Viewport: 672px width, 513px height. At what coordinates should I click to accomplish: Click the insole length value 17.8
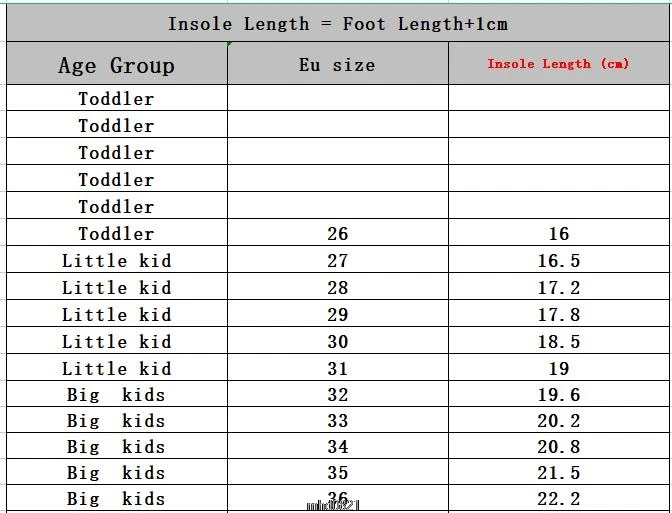[558, 314]
